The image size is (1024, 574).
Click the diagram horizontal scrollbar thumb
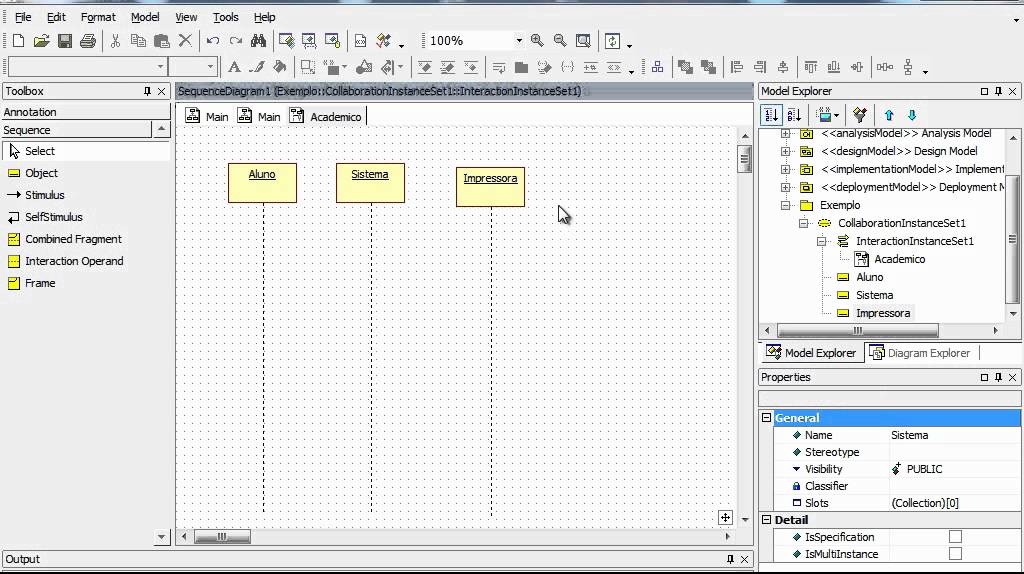pos(222,537)
